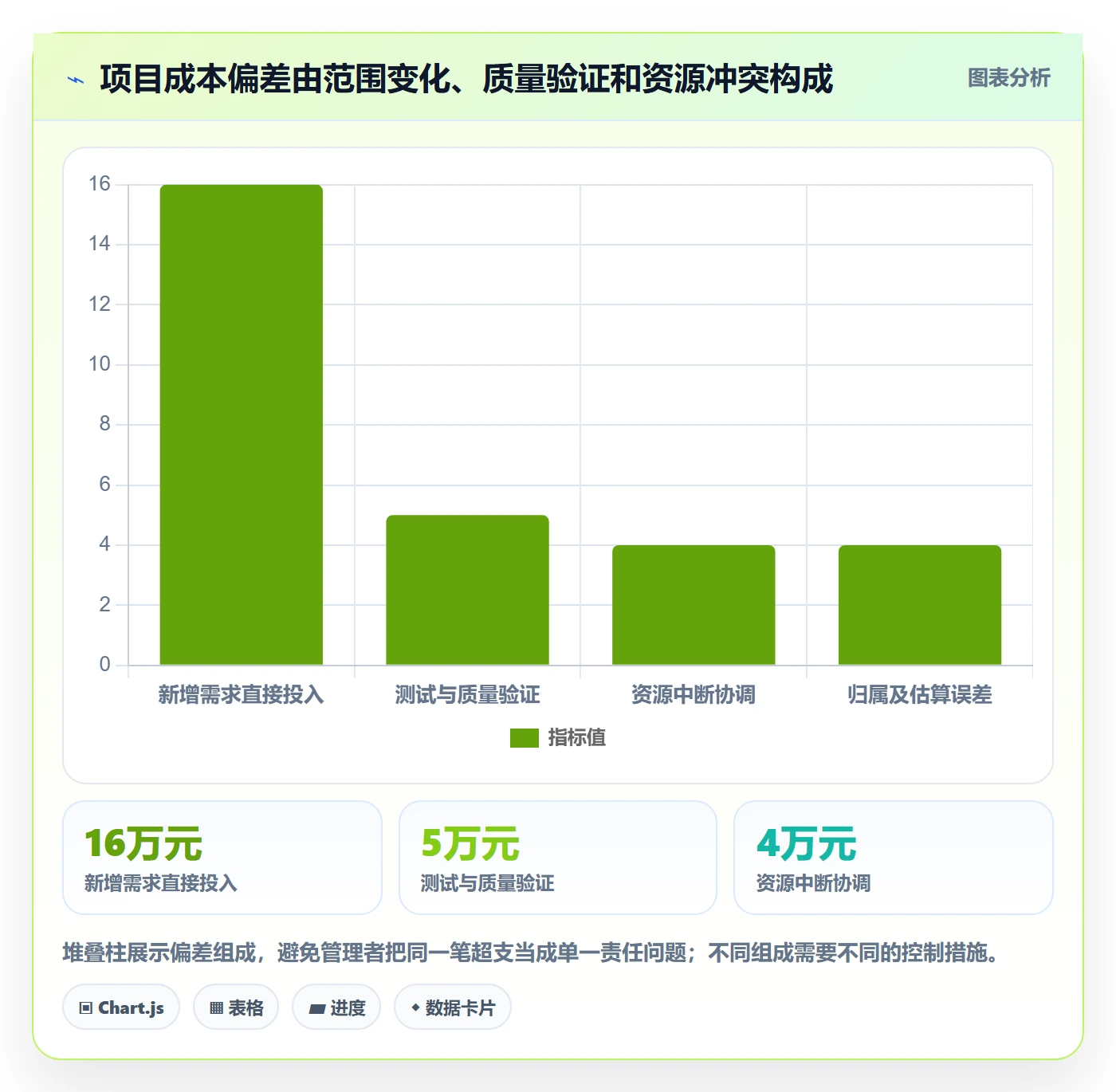Click the grid icon in 表格 chip
This screenshot has width=1116, height=1092.
click(217, 1008)
